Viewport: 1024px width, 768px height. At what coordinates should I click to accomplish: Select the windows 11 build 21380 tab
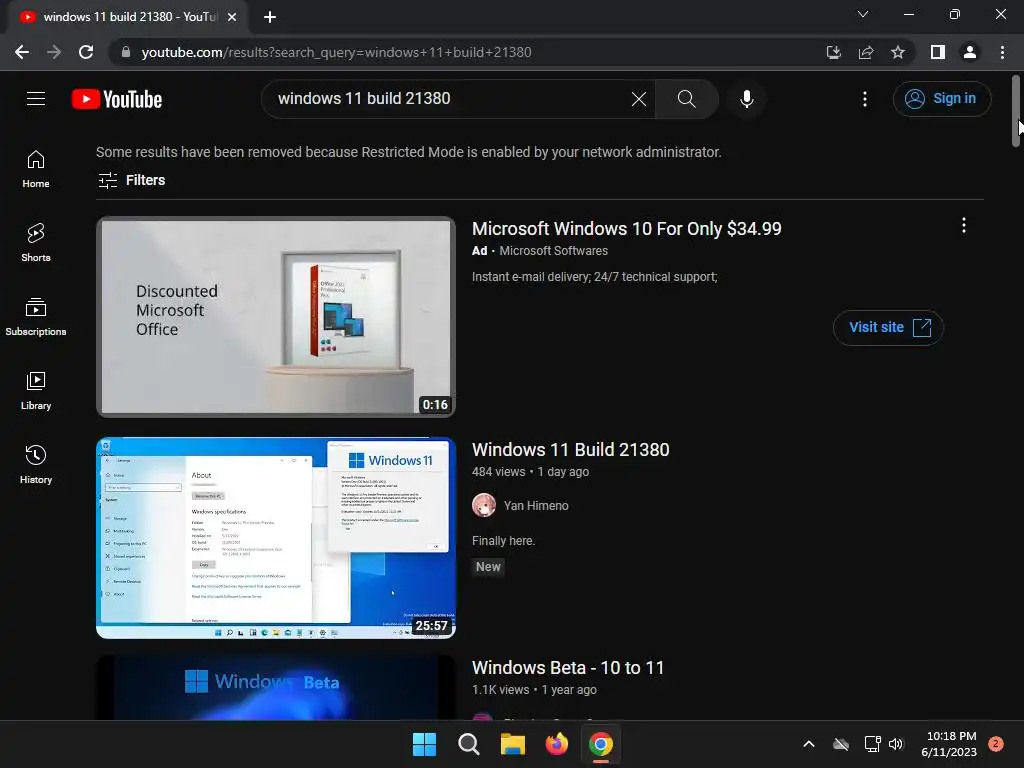point(127,17)
